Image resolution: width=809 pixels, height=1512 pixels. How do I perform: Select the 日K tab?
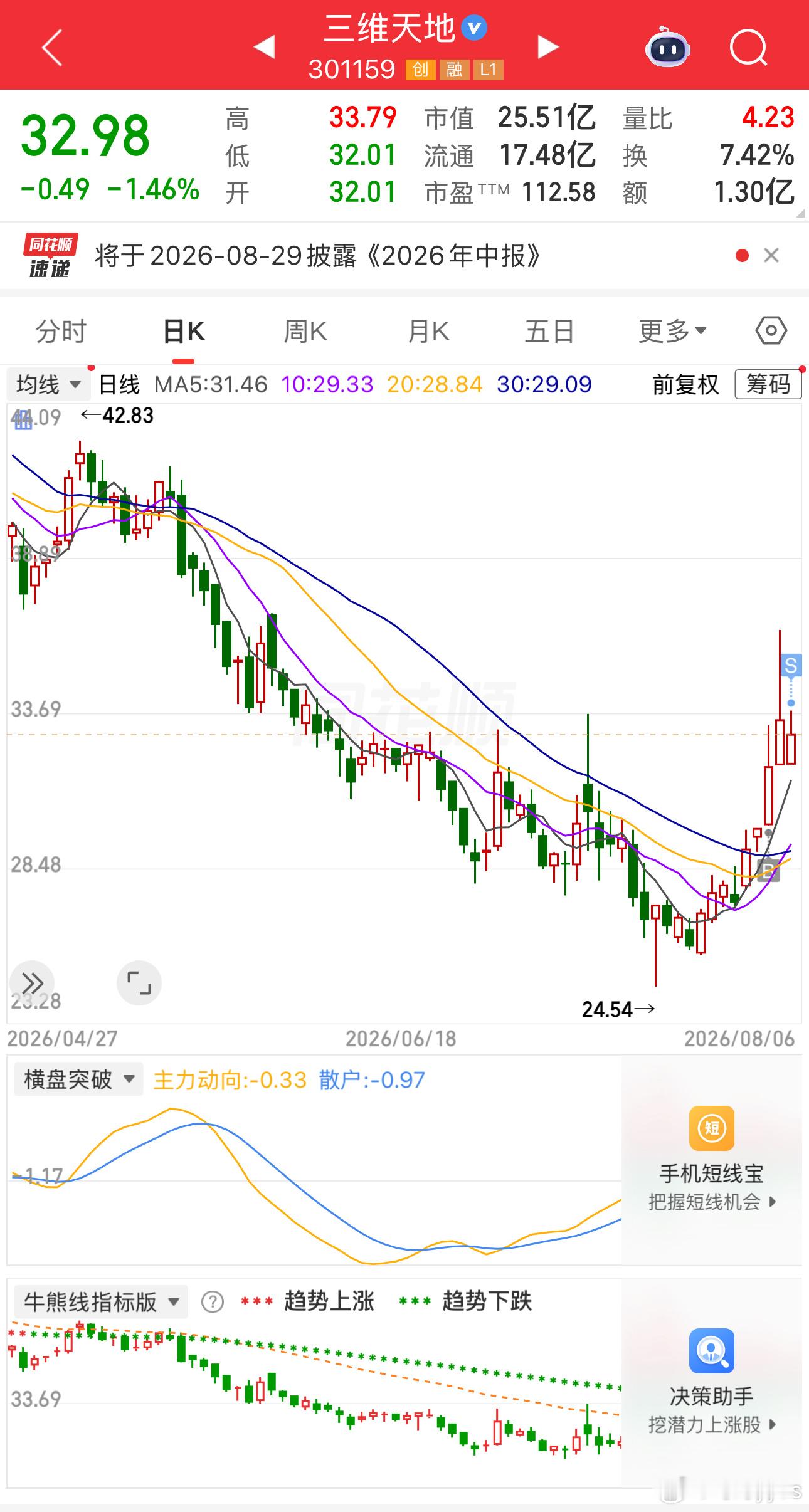(184, 331)
